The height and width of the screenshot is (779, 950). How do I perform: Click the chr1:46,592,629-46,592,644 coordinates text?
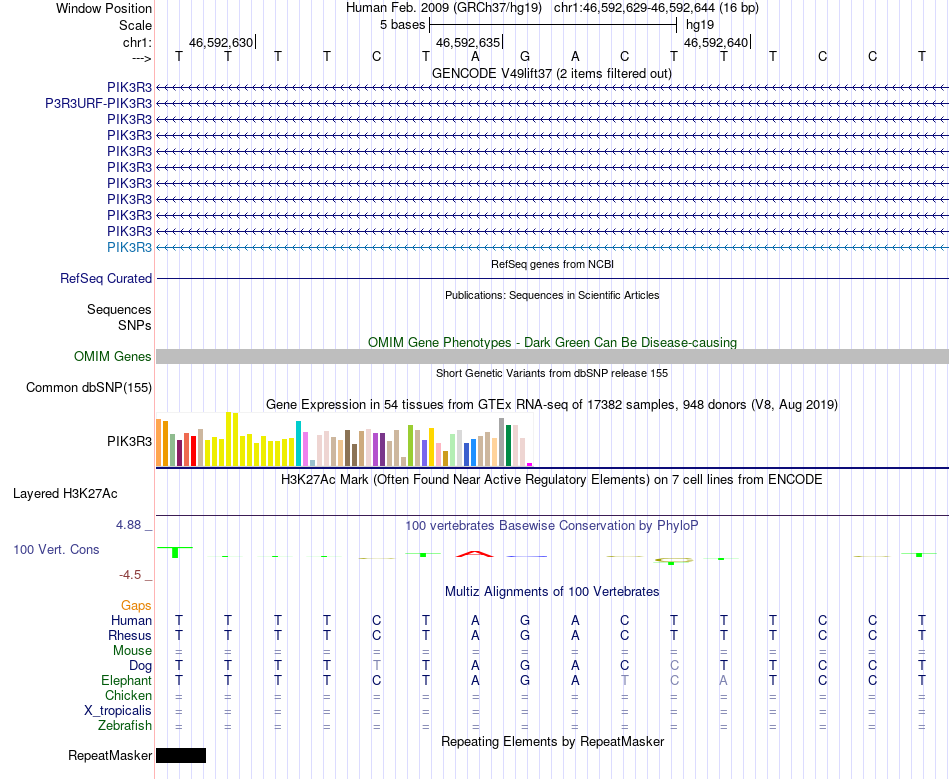coord(656,8)
